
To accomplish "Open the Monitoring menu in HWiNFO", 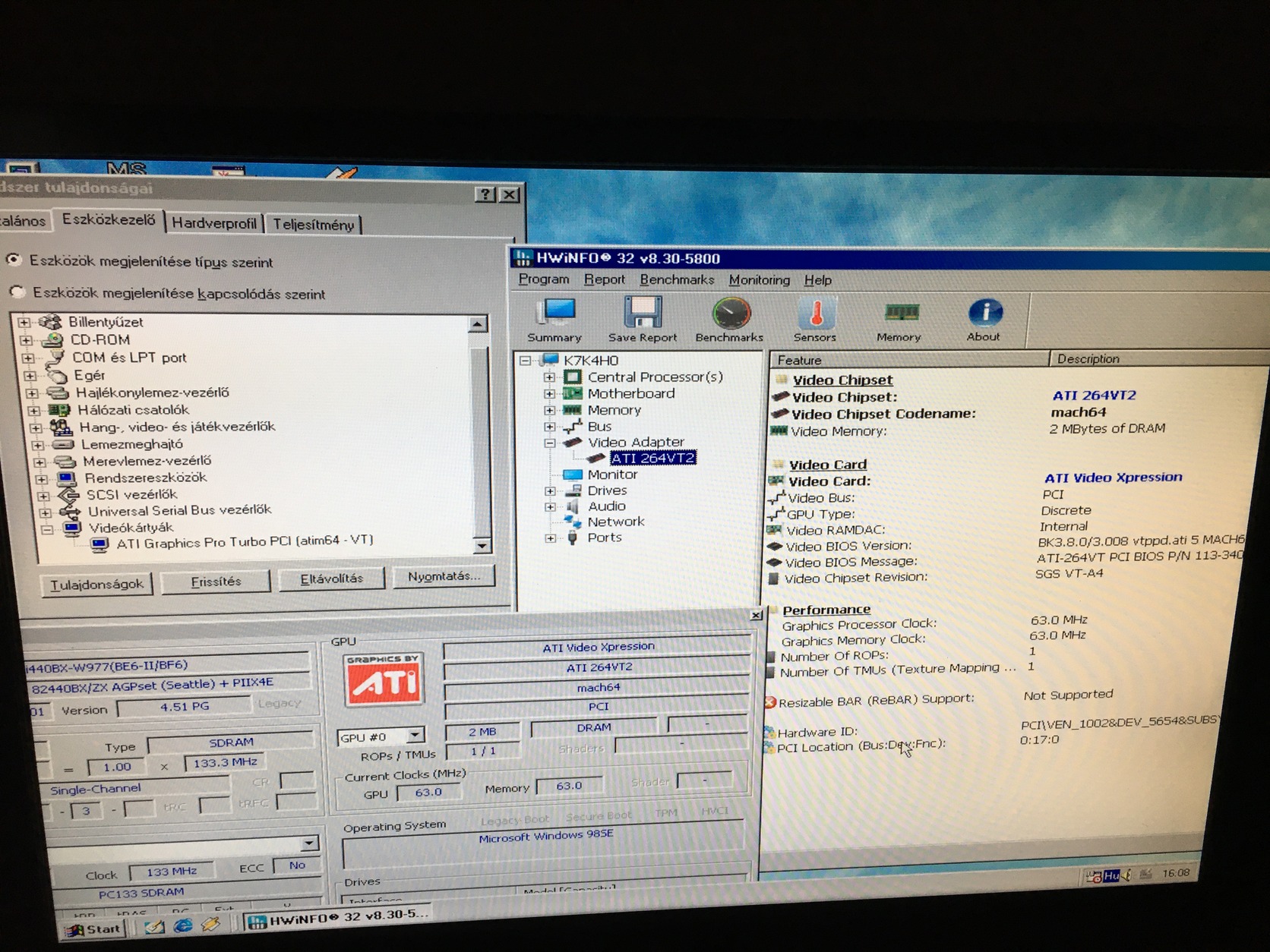I will 760,280.
